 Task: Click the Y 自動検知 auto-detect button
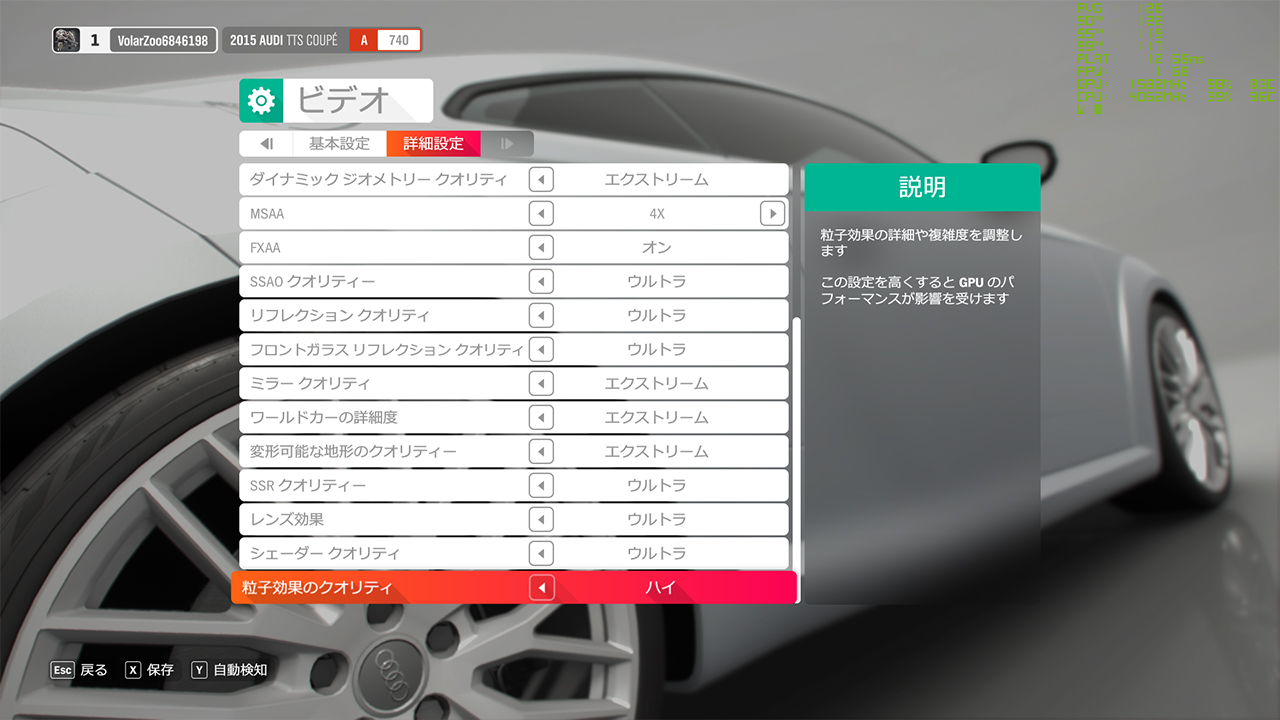(229, 670)
